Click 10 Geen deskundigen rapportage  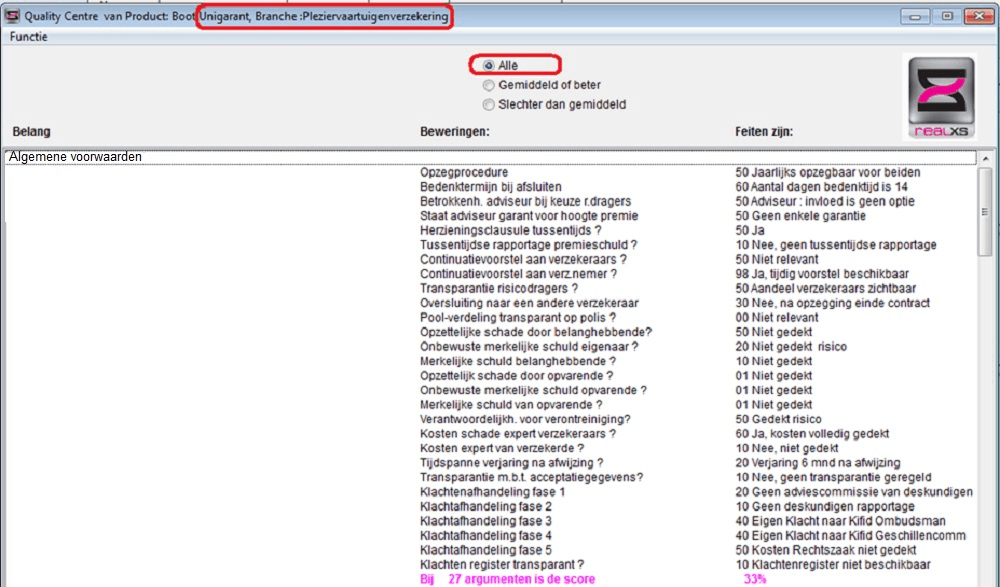point(825,507)
